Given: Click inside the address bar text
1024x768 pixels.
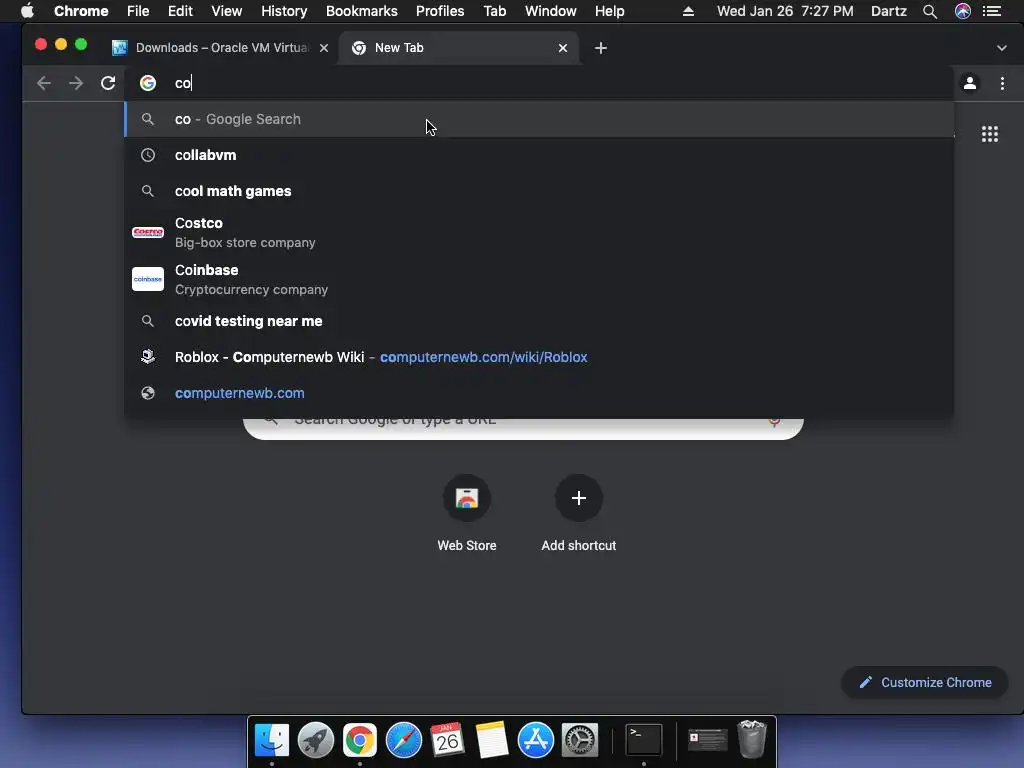Looking at the screenshot, I should tap(183, 83).
